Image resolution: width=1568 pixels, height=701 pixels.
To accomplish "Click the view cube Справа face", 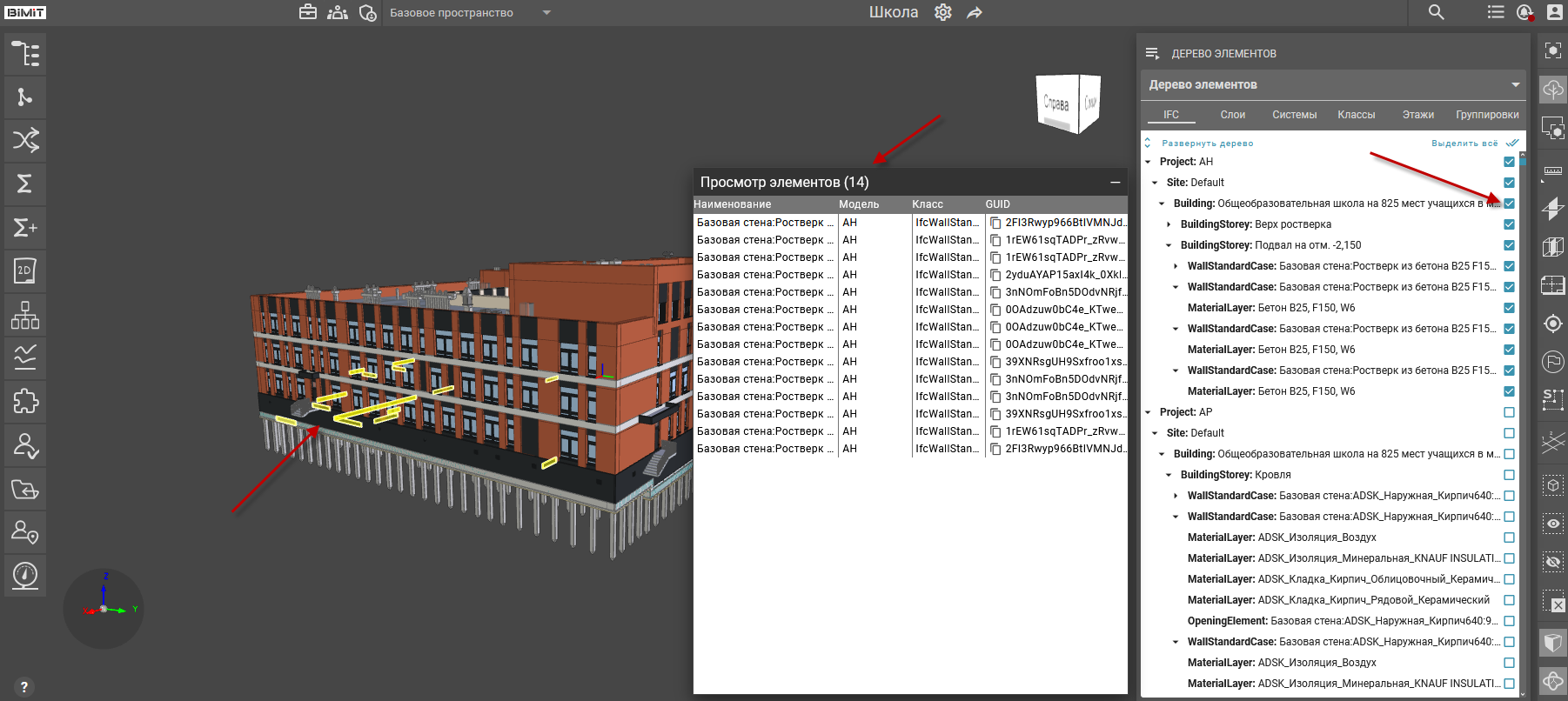I will click(x=1056, y=103).
